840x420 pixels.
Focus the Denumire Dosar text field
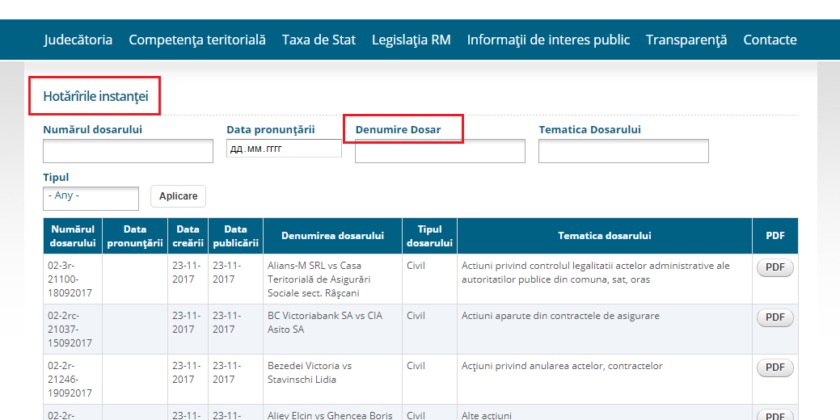[x=440, y=151]
